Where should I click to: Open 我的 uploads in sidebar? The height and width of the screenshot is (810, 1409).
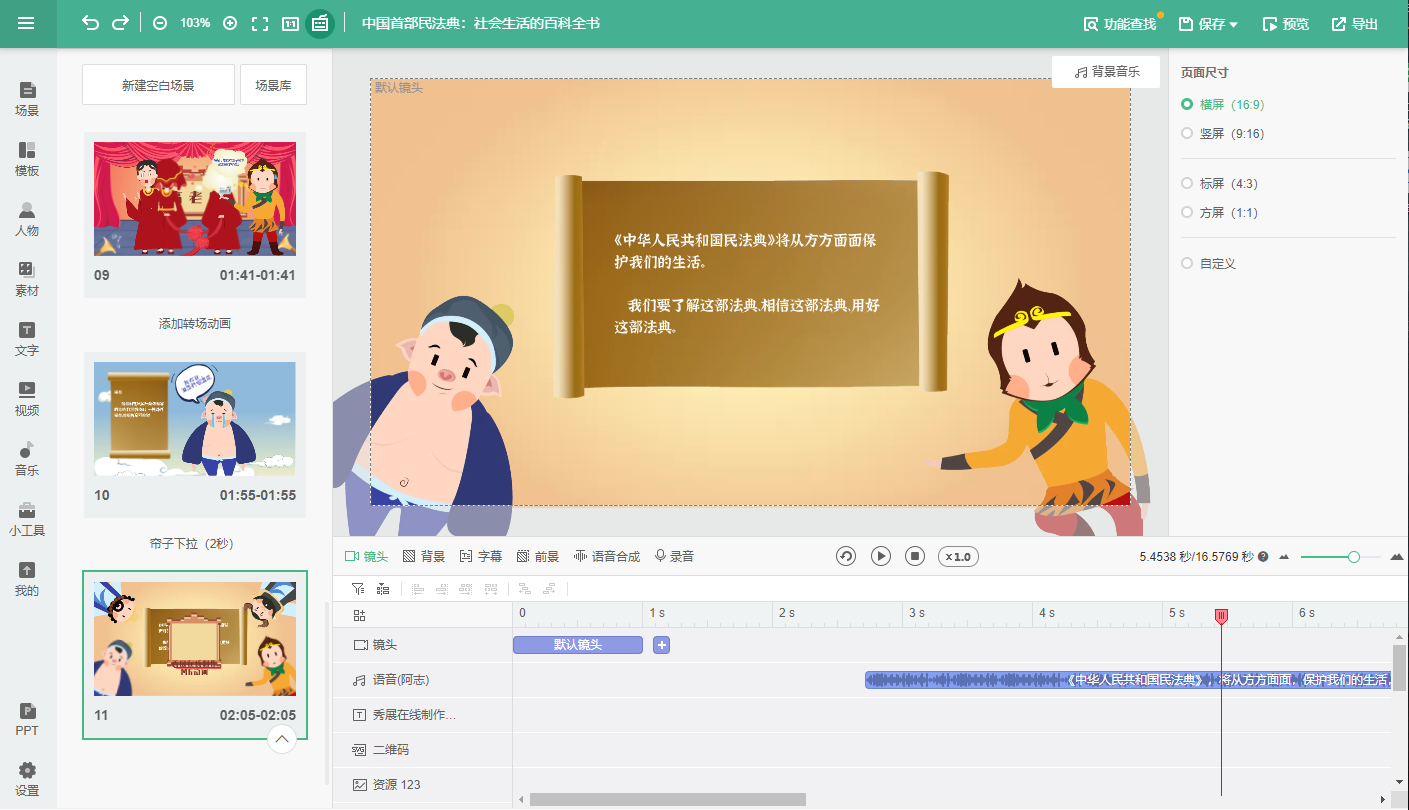(27, 579)
